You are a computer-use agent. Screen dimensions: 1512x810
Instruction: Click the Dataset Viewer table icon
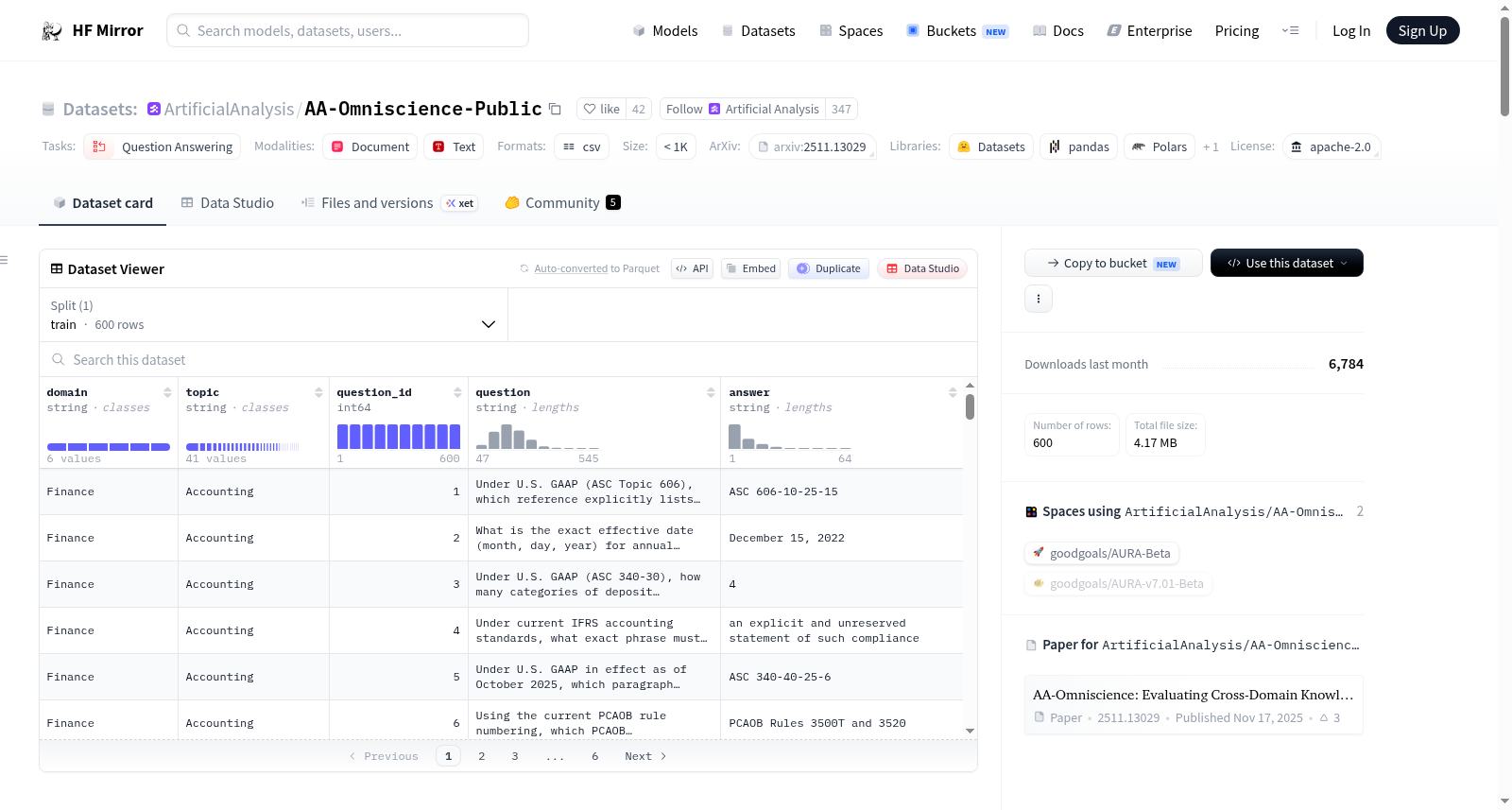click(x=57, y=269)
